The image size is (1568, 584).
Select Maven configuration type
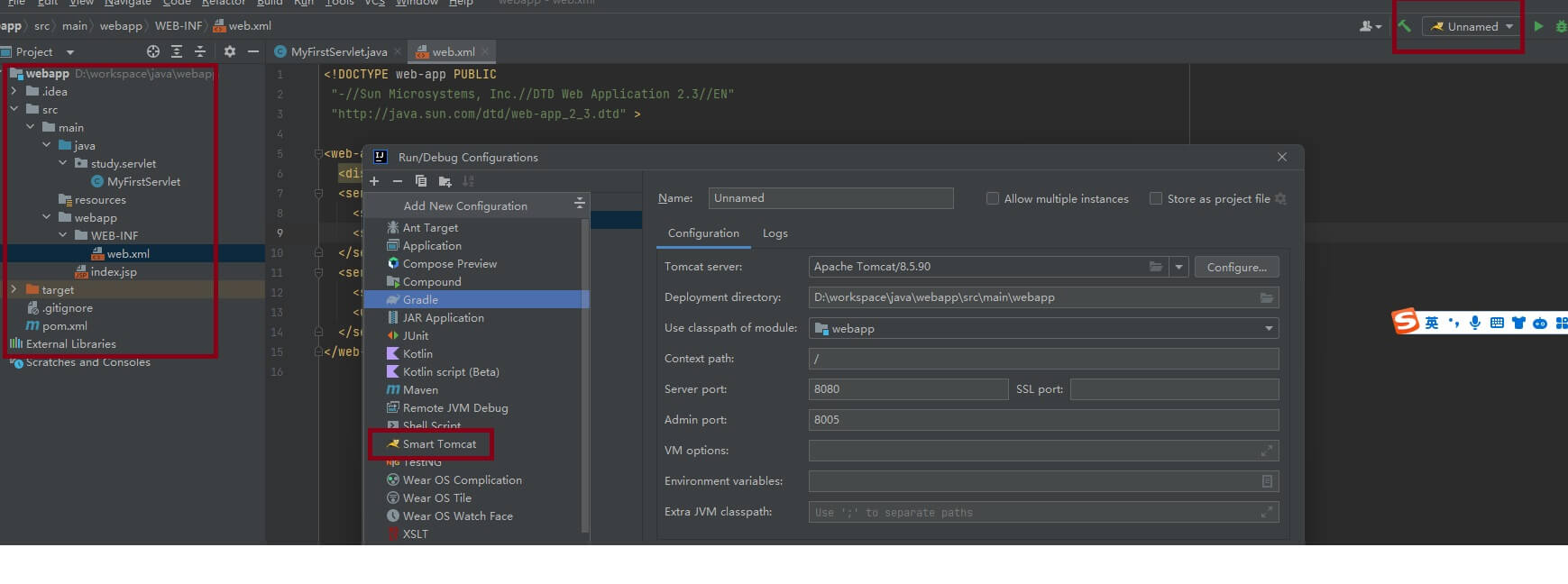point(420,389)
